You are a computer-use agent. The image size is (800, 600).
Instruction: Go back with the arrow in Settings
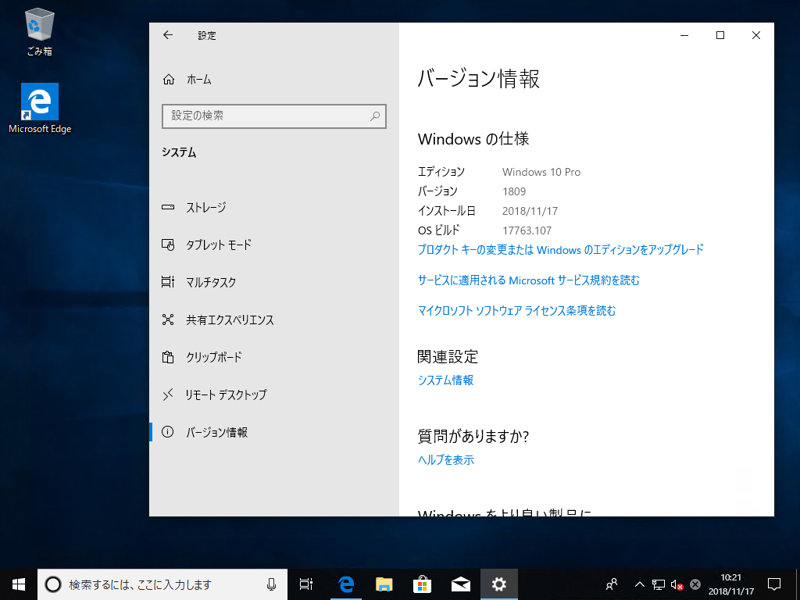[168, 35]
